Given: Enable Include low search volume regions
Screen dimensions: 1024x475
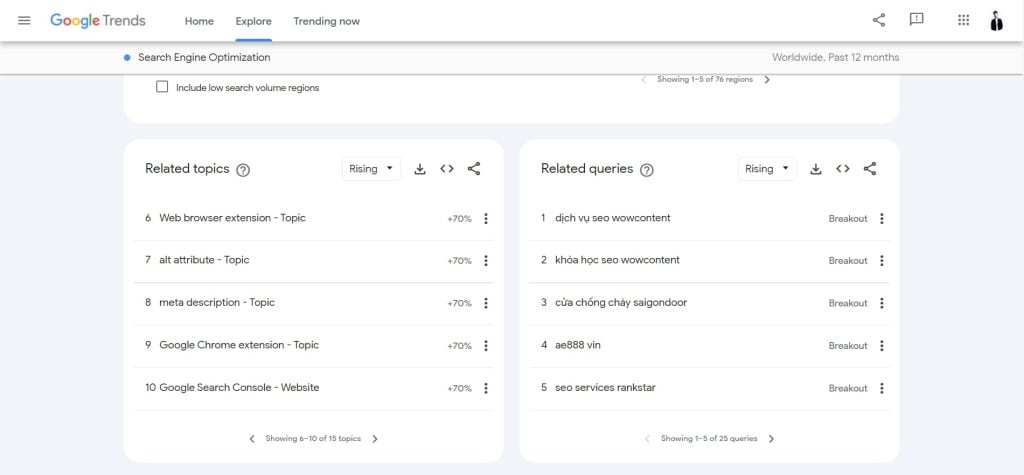Looking at the screenshot, I should [162, 87].
